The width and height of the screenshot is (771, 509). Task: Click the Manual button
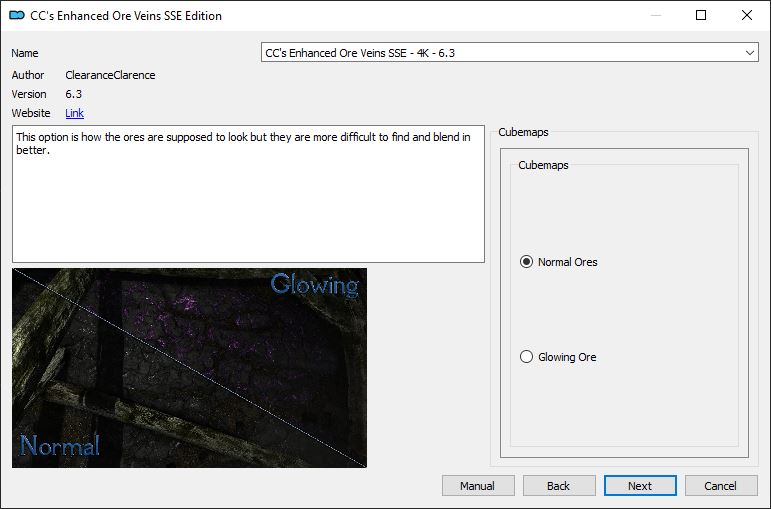(x=478, y=486)
